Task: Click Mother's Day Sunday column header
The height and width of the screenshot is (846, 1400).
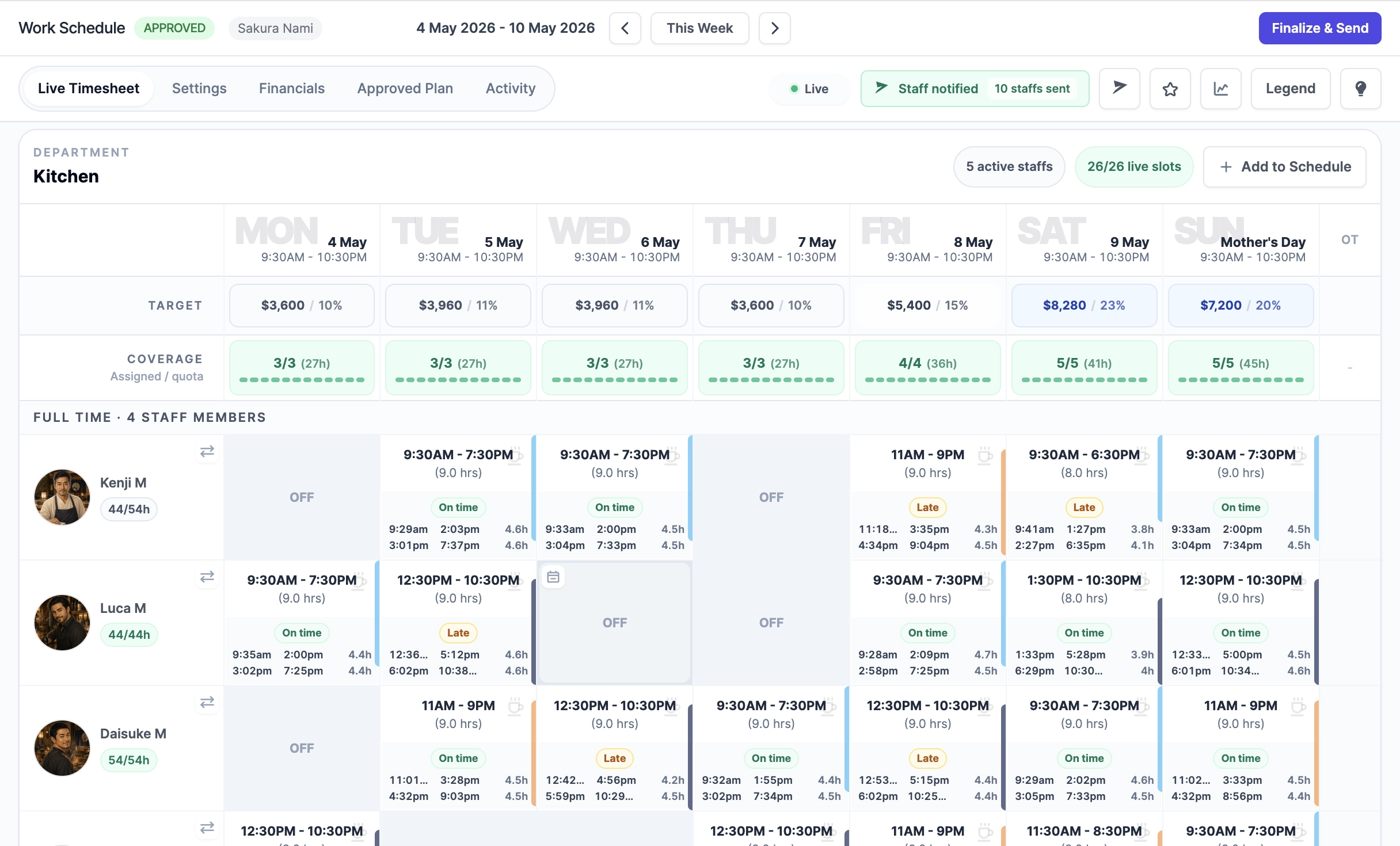Action: (1241, 240)
